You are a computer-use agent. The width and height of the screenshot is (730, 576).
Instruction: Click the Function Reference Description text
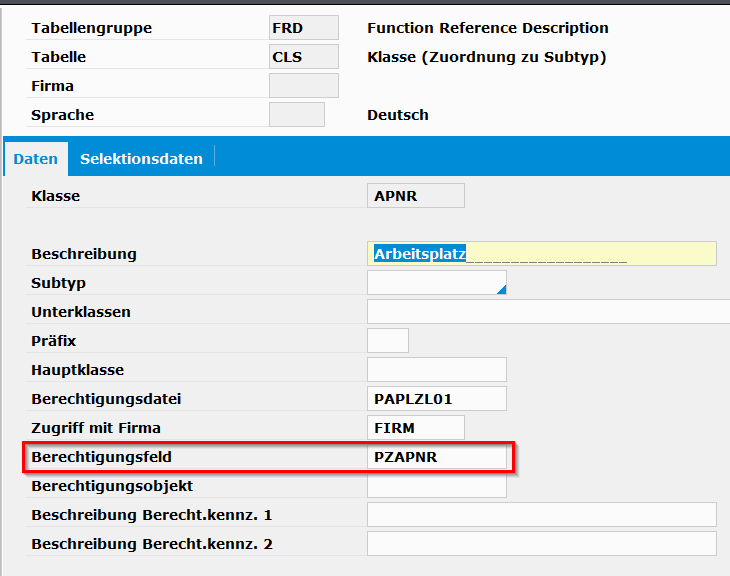tap(487, 28)
